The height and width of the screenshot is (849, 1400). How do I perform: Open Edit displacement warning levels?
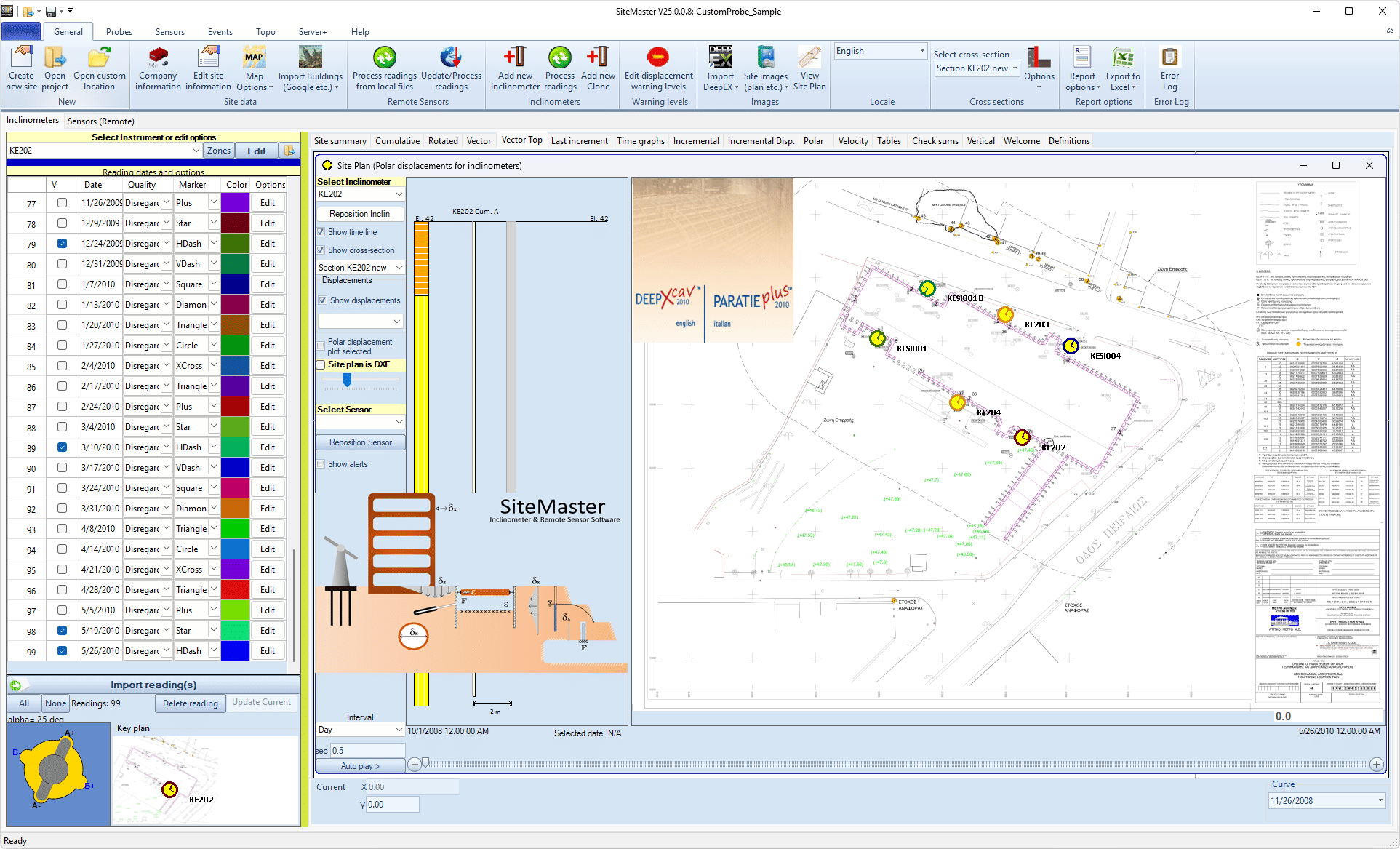(x=657, y=57)
